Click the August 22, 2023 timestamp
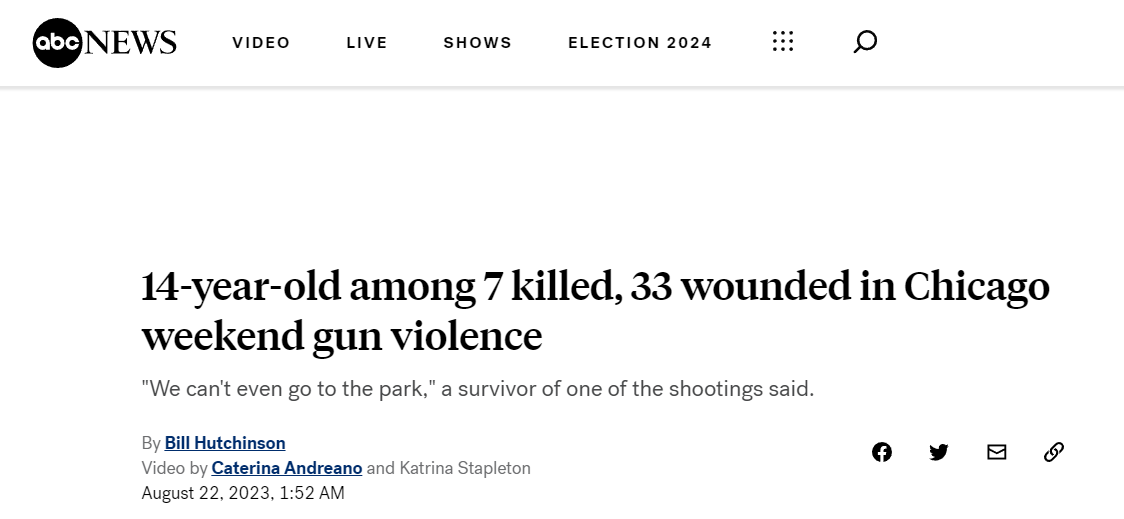 [x=243, y=493]
